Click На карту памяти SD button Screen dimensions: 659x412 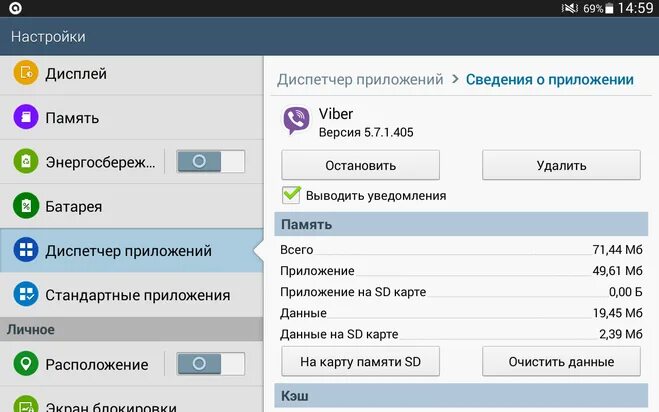tap(361, 362)
